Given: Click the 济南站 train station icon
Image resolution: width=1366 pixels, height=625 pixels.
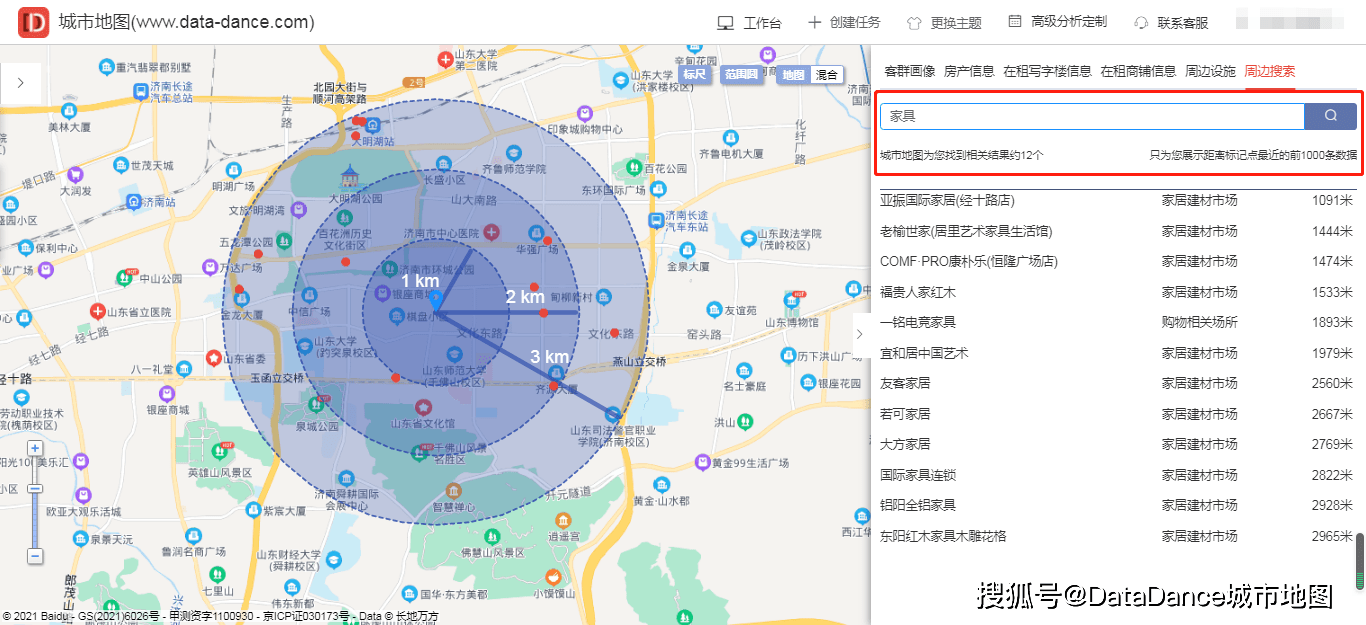Looking at the screenshot, I should (134, 202).
